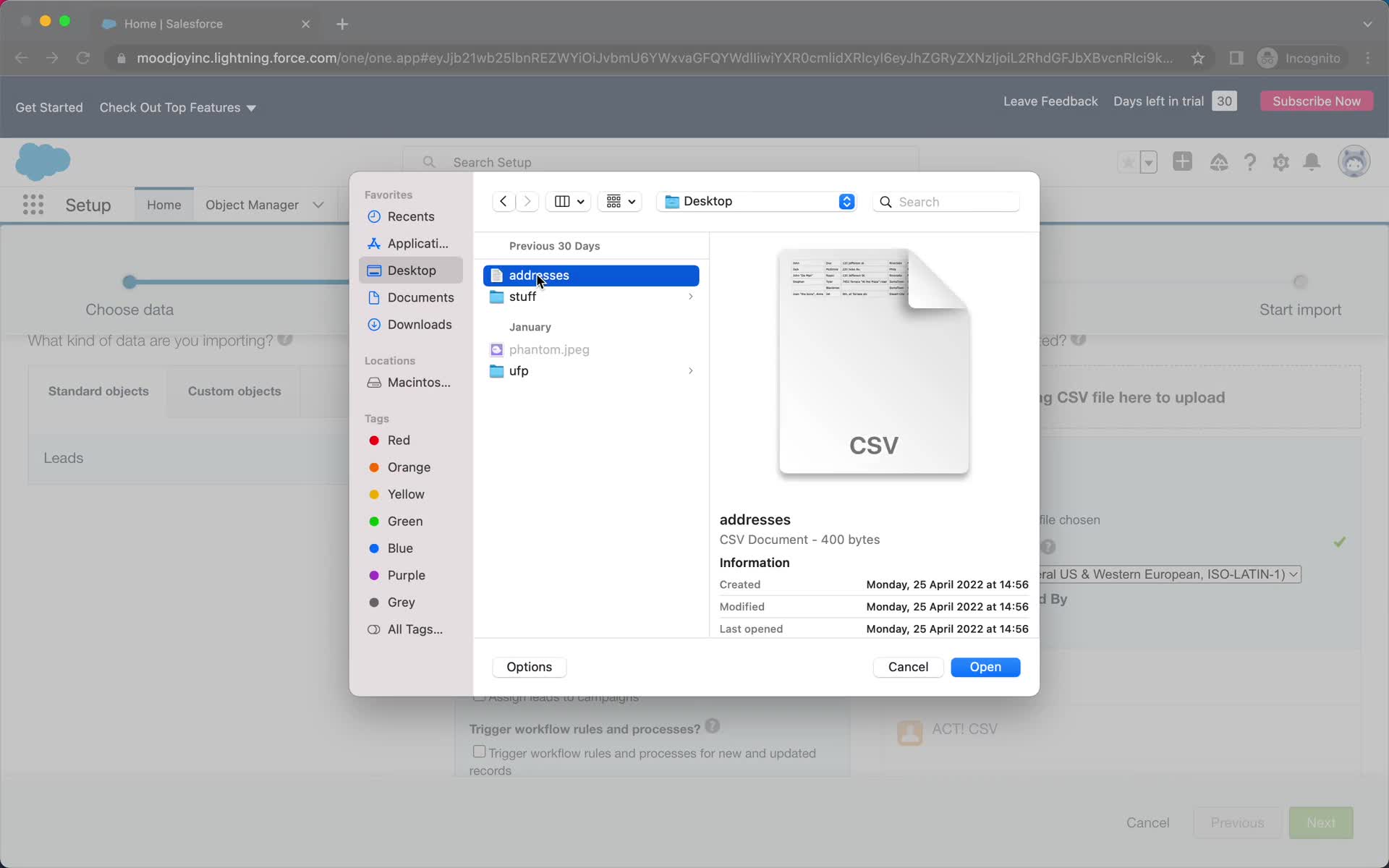Viewport: 1389px width, 868px height.
Task: Open the Incognito profile menu
Action: (x=1299, y=58)
